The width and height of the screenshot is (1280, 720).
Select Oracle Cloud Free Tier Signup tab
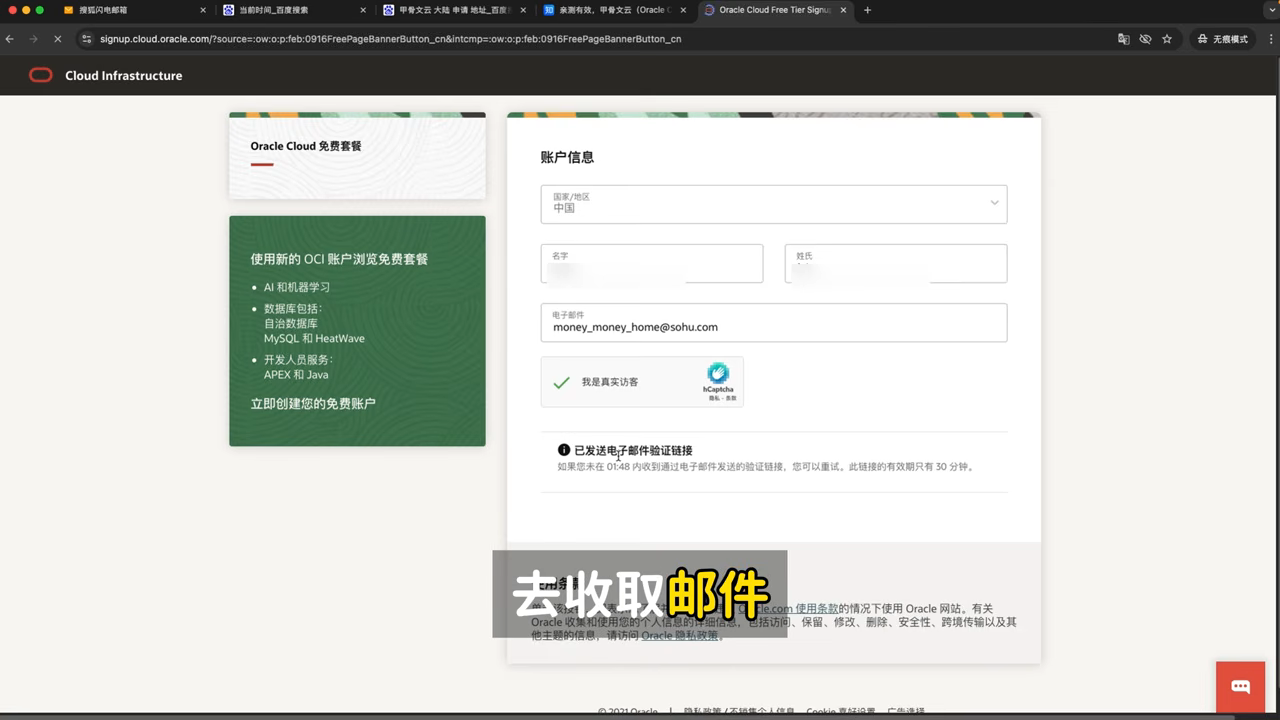775,10
